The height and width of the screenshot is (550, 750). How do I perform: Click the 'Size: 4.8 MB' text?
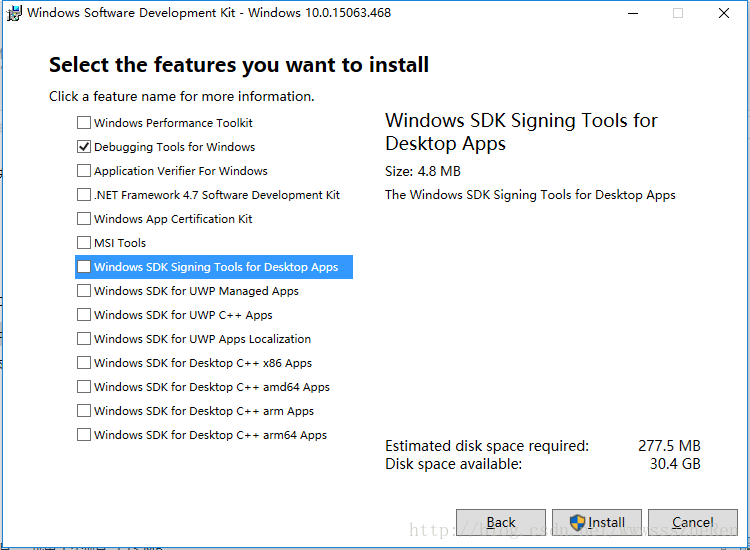coord(423,171)
